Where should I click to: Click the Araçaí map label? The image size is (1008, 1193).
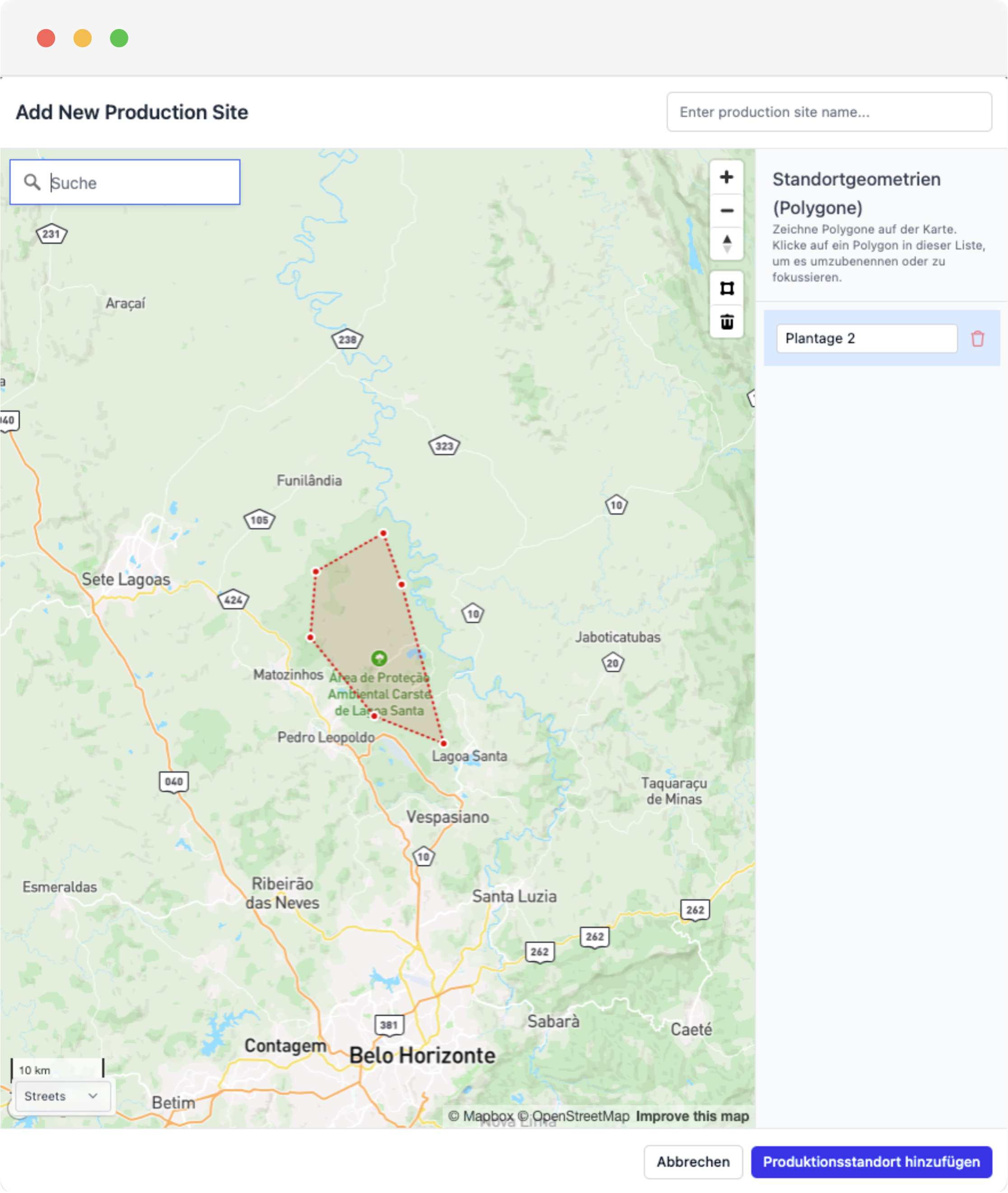(125, 303)
